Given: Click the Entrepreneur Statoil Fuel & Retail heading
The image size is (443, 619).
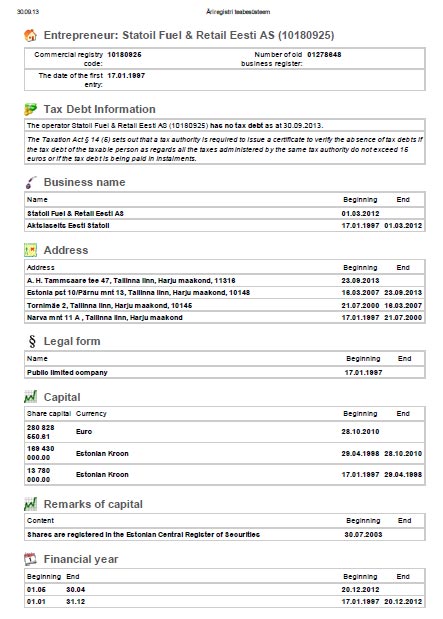Looking at the screenshot, I should click(189, 35).
